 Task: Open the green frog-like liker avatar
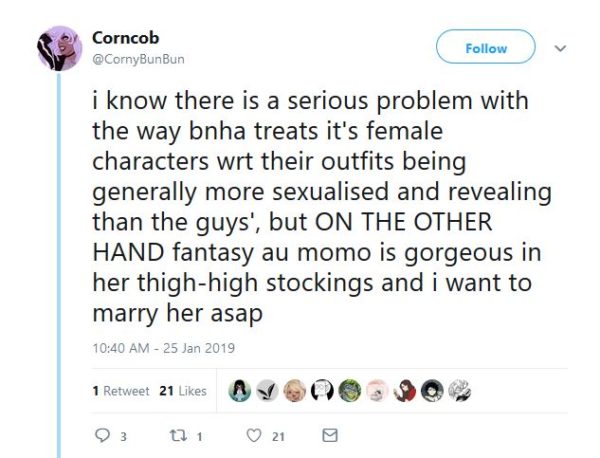coord(348,390)
